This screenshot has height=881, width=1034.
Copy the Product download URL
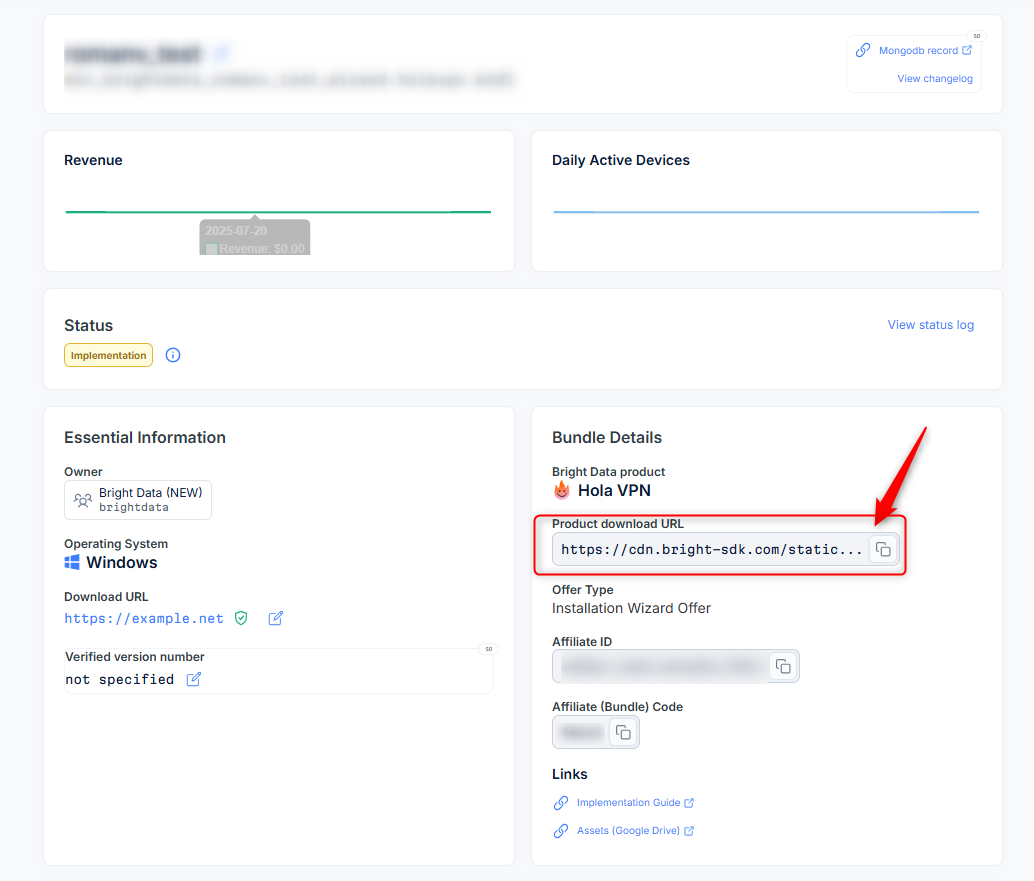tap(883, 549)
